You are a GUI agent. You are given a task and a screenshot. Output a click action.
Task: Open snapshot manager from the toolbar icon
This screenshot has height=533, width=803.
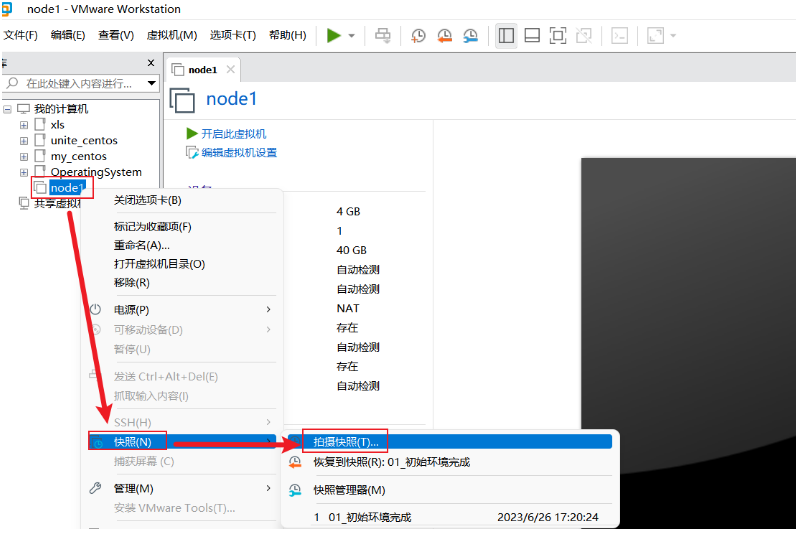(x=470, y=35)
